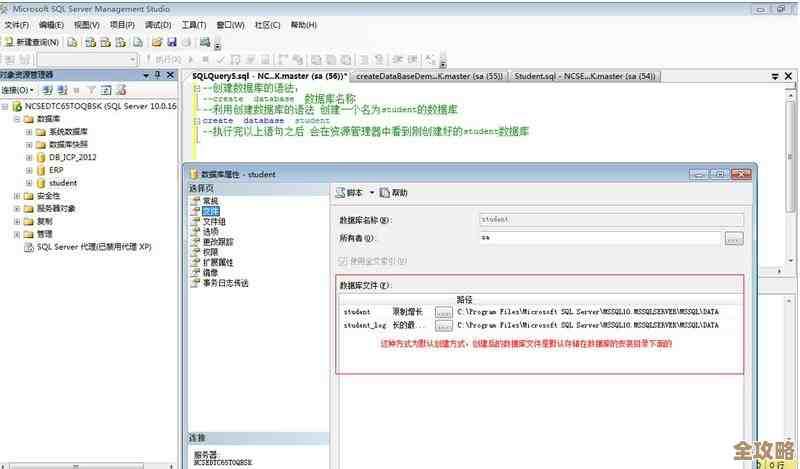The image size is (800, 469).
Task: Select the 常规 page in database properties
Action: 210,201
